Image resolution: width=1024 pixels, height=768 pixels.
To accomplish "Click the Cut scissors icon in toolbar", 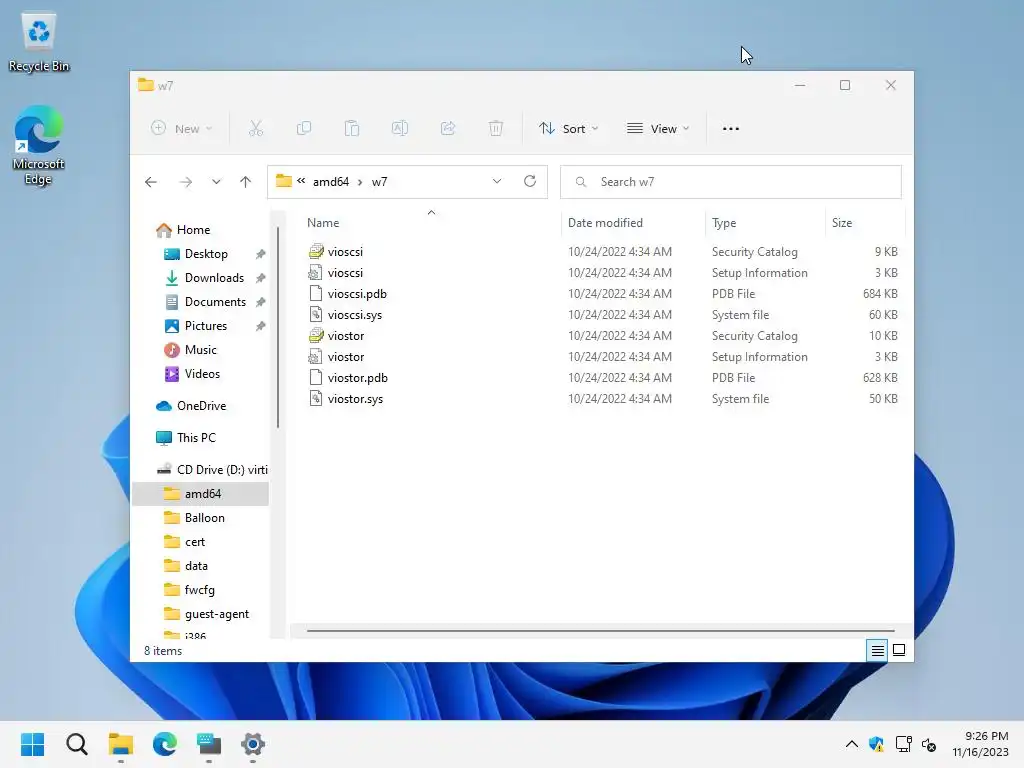I will point(255,129).
